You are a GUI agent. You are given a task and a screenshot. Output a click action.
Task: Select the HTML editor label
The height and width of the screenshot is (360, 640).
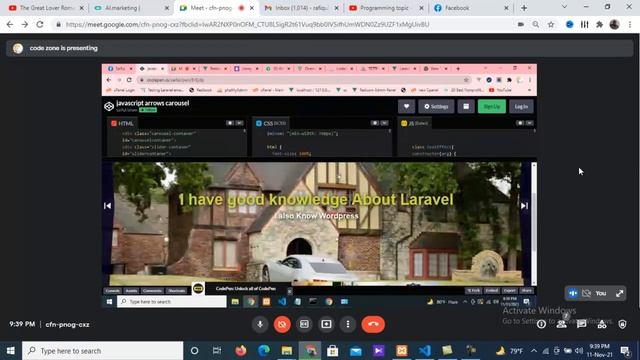[122, 123]
